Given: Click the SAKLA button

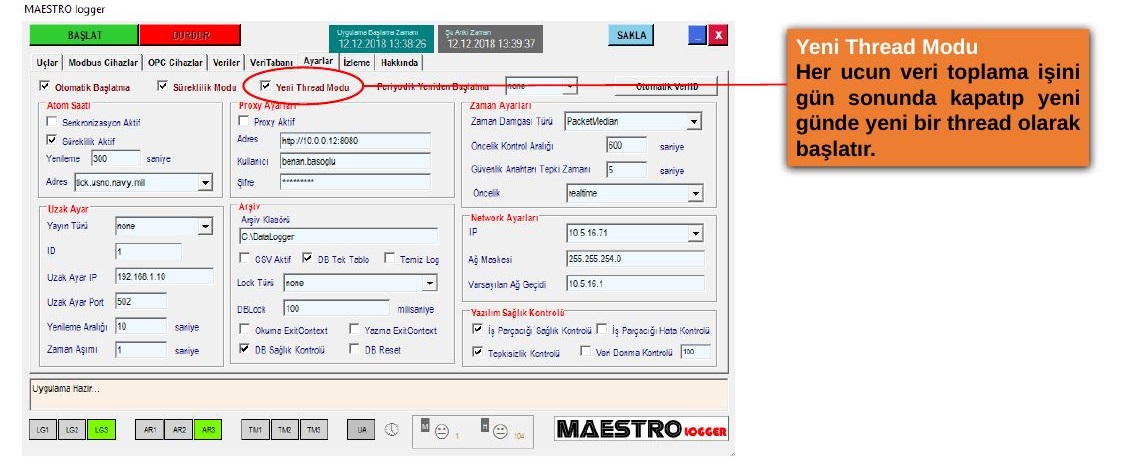Looking at the screenshot, I should click(631, 35).
